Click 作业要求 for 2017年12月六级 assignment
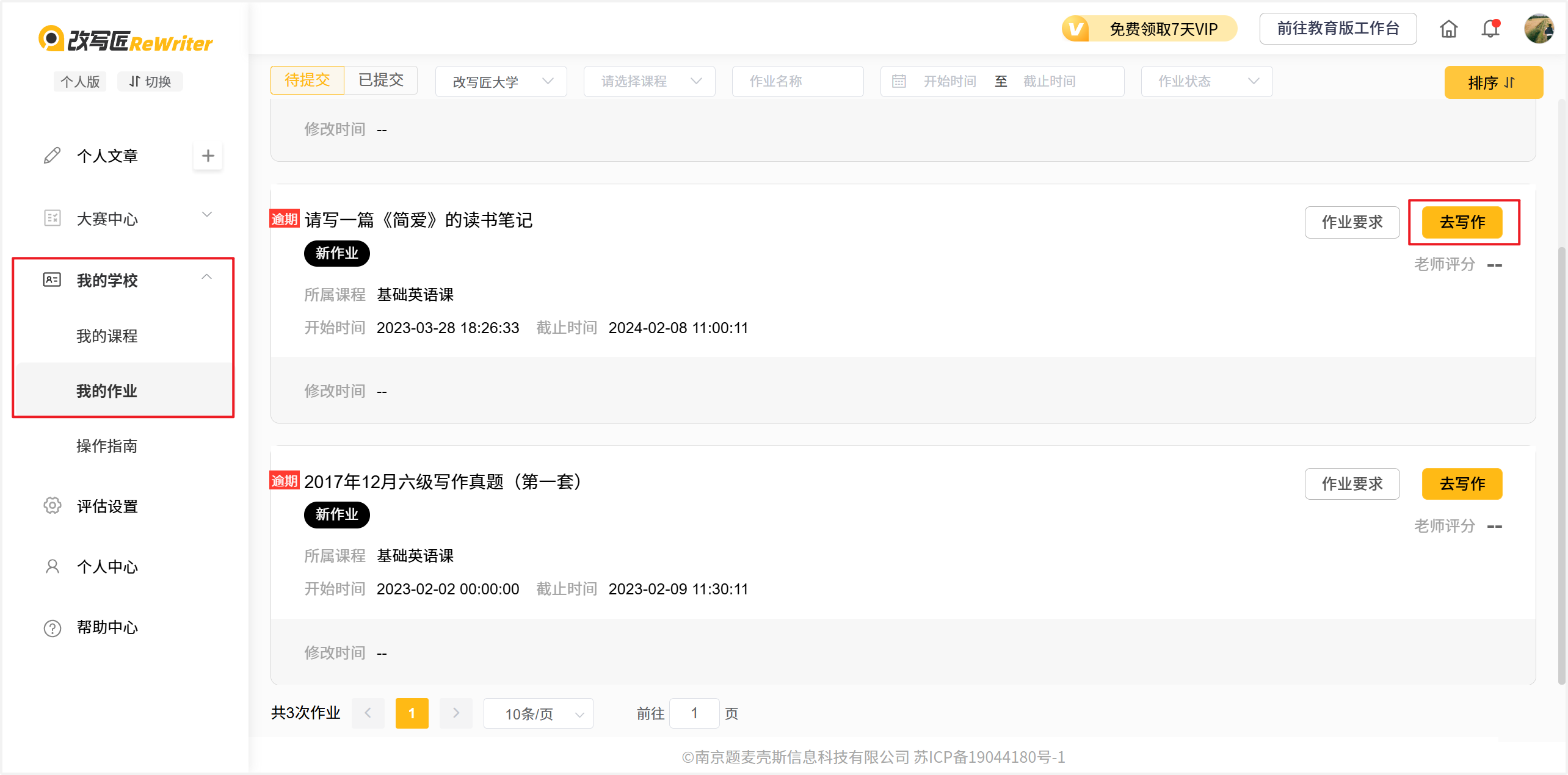 point(1352,484)
